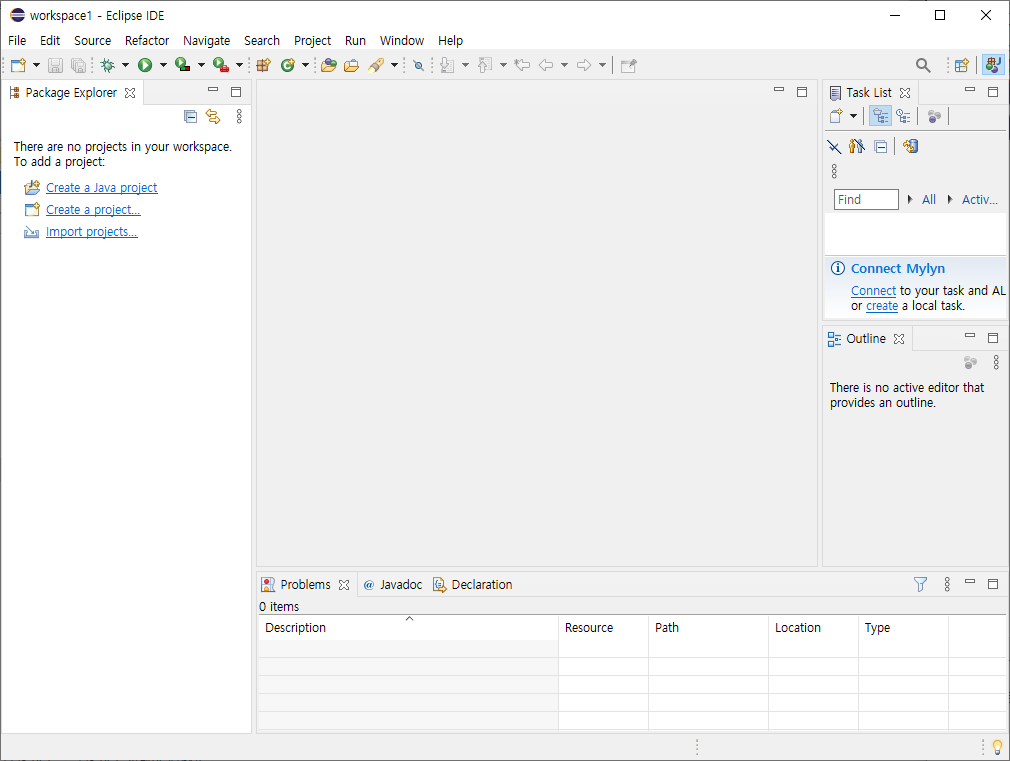Viewport: 1010px width, 761px height.
Task: Open the File menu
Action: click(17, 41)
